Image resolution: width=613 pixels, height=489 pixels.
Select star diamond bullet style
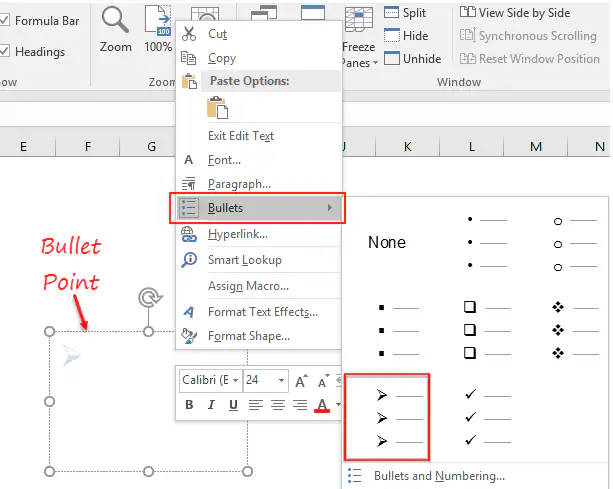pyautogui.click(x=575, y=331)
